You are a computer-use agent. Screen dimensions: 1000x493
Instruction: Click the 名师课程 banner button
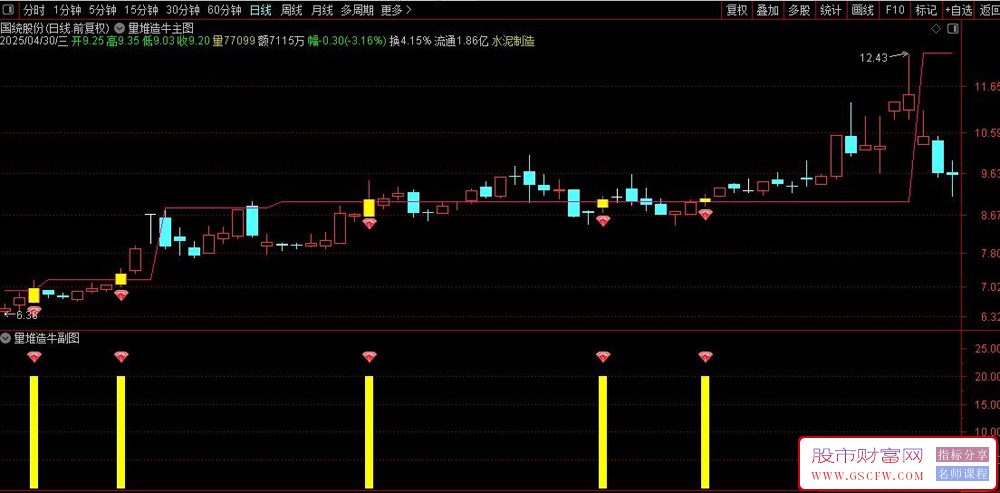point(962,474)
